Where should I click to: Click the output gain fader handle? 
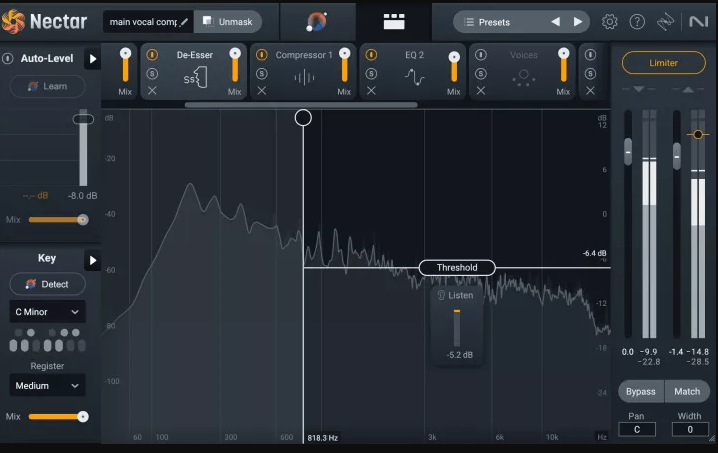pyautogui.click(x=676, y=156)
